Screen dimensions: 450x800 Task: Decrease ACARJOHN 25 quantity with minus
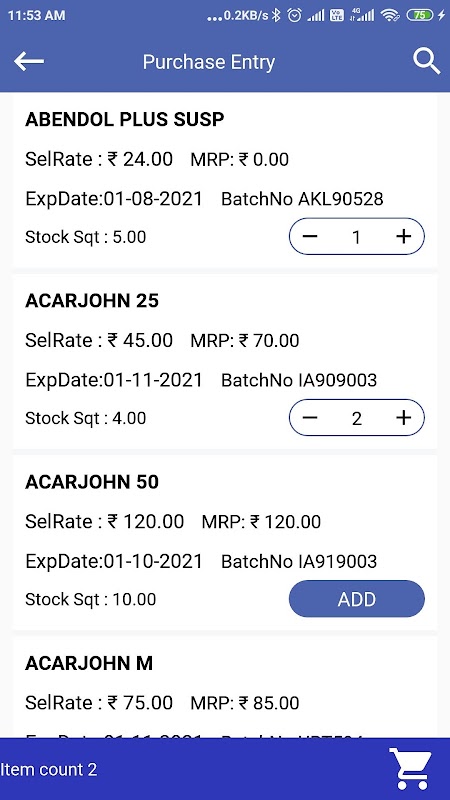310,418
